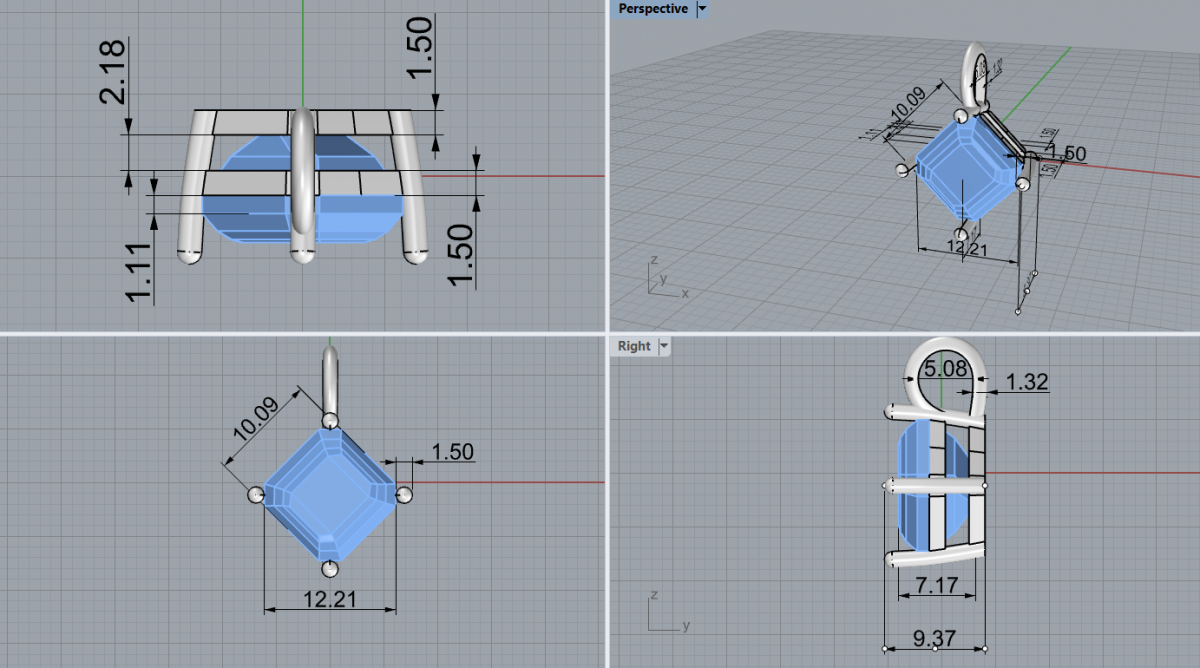Select the blue gemstone in bottom-left viewport

click(x=328, y=493)
